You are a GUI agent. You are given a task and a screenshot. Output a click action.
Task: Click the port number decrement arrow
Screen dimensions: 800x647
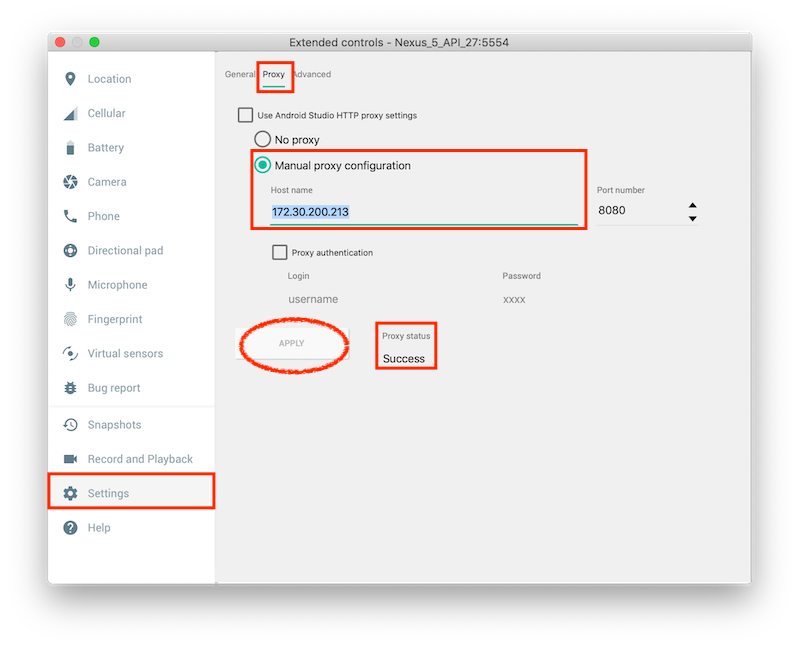(693, 216)
